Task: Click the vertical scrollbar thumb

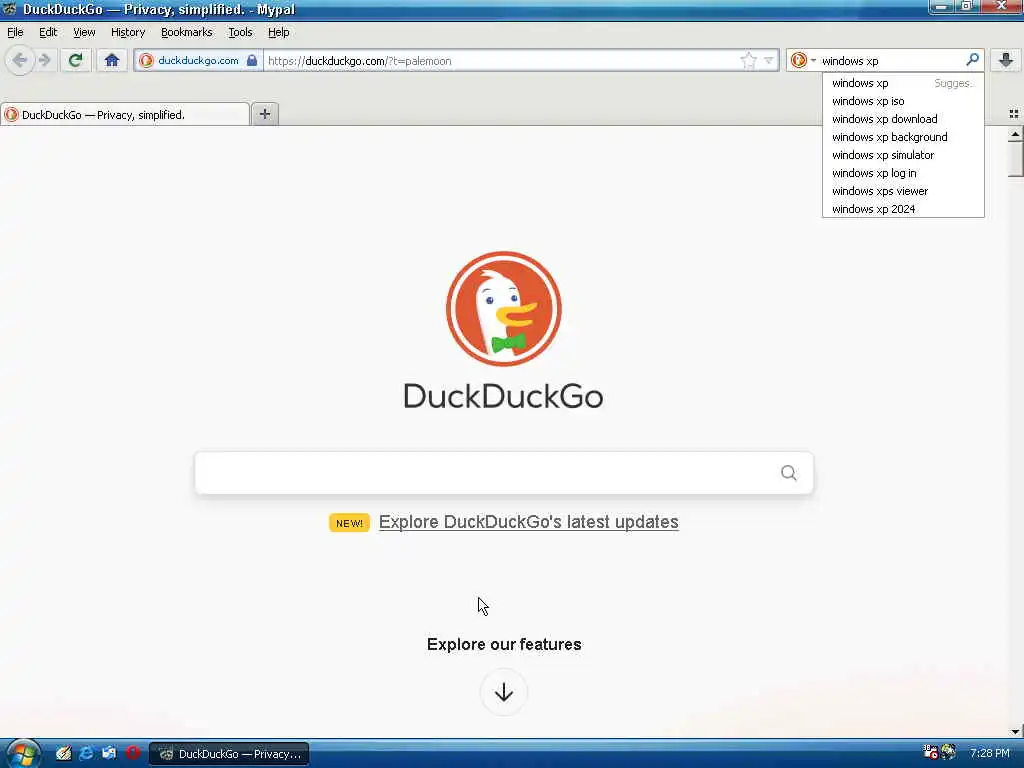Action: tap(1015, 159)
